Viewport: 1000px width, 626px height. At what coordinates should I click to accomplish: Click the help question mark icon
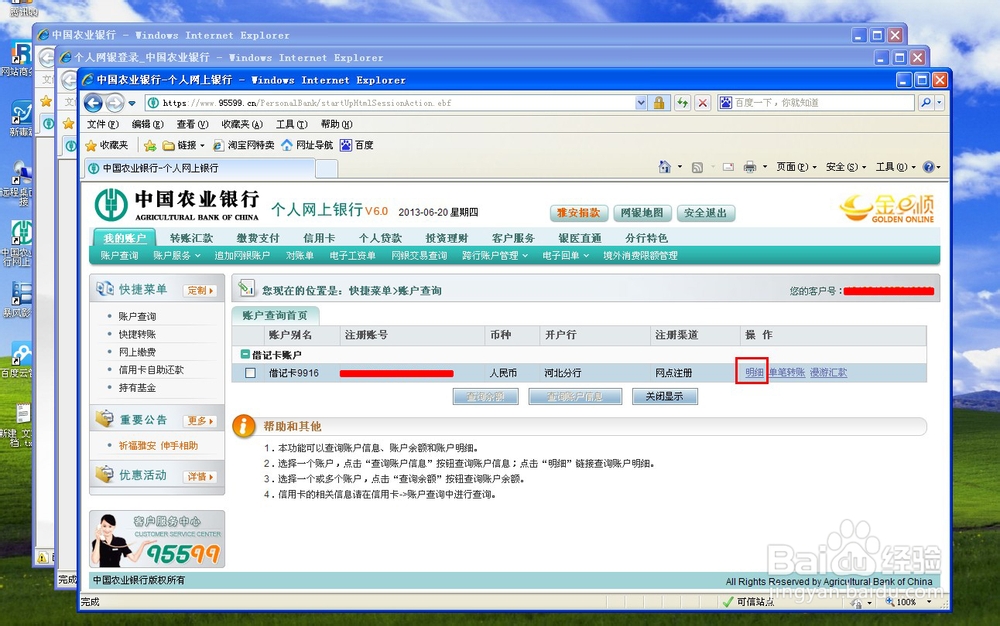coord(929,167)
